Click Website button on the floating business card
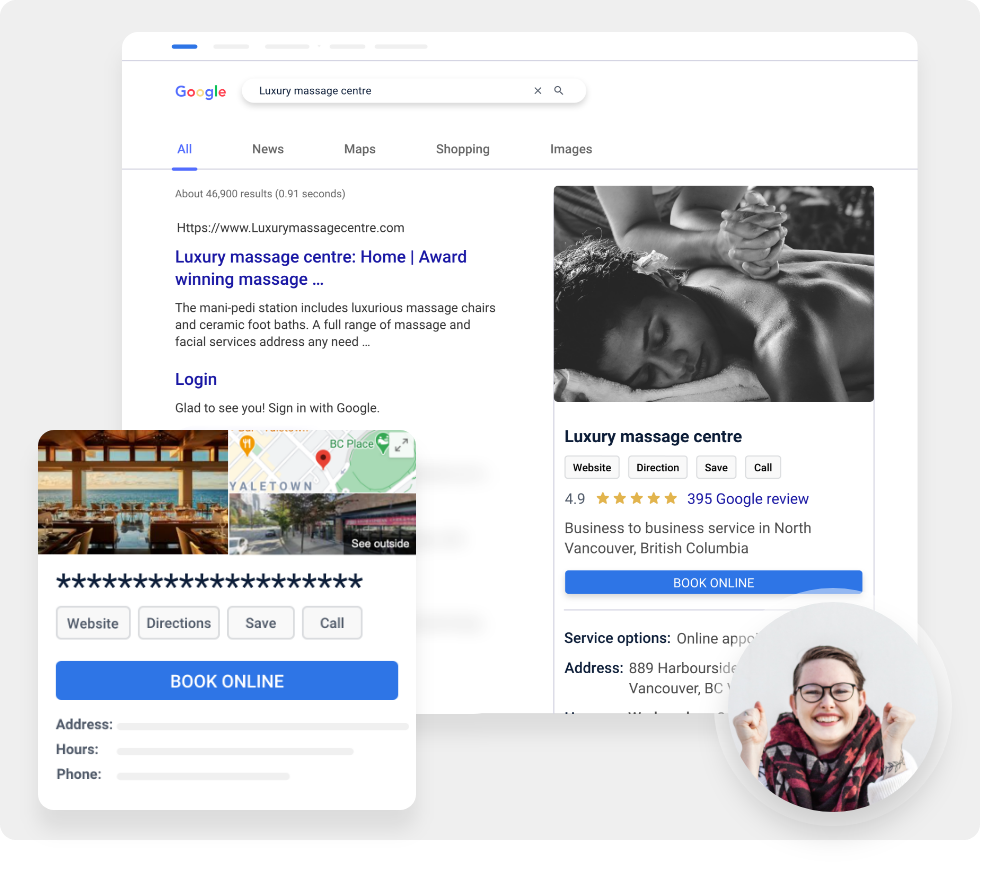 (x=93, y=623)
